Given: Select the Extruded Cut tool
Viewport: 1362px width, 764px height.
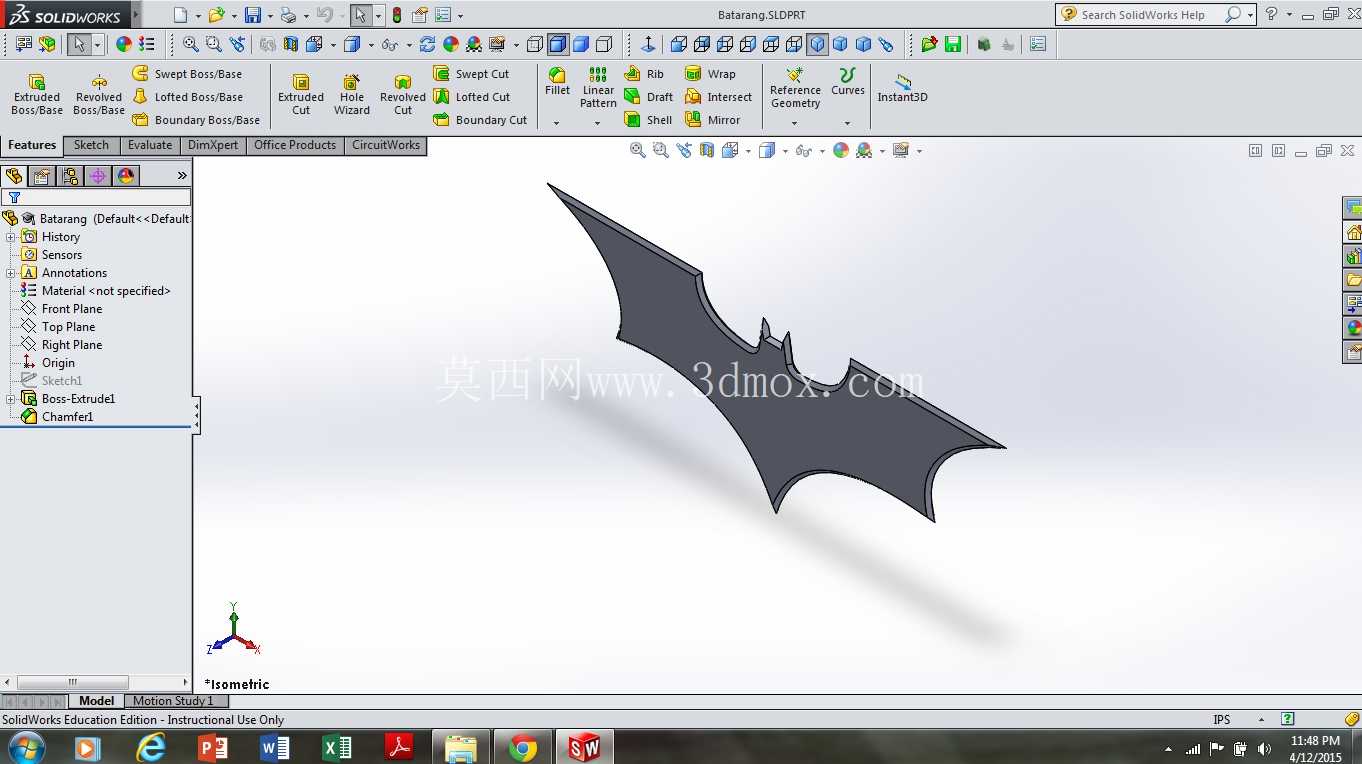Looking at the screenshot, I should 301,94.
